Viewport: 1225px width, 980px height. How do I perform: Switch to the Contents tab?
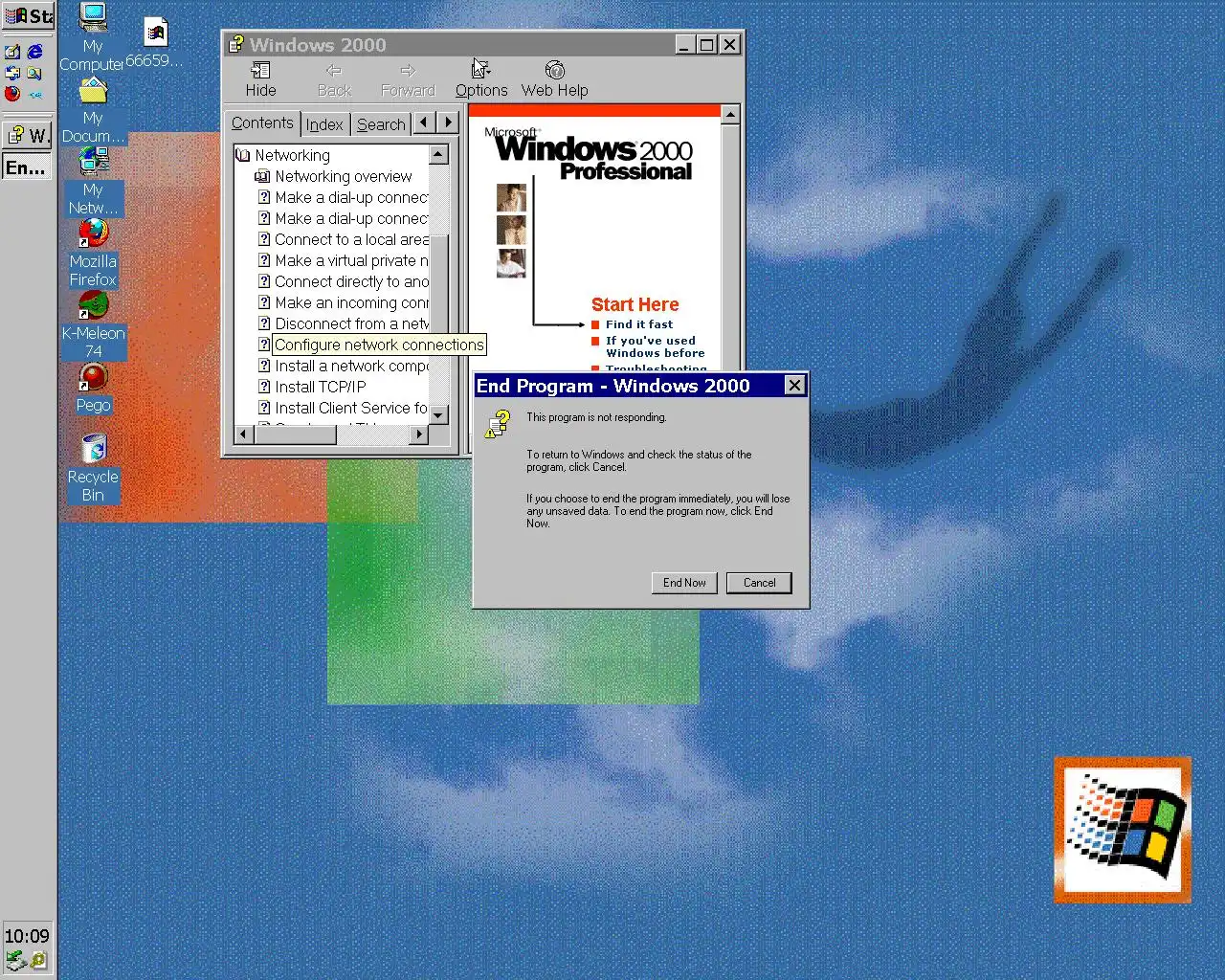click(262, 122)
